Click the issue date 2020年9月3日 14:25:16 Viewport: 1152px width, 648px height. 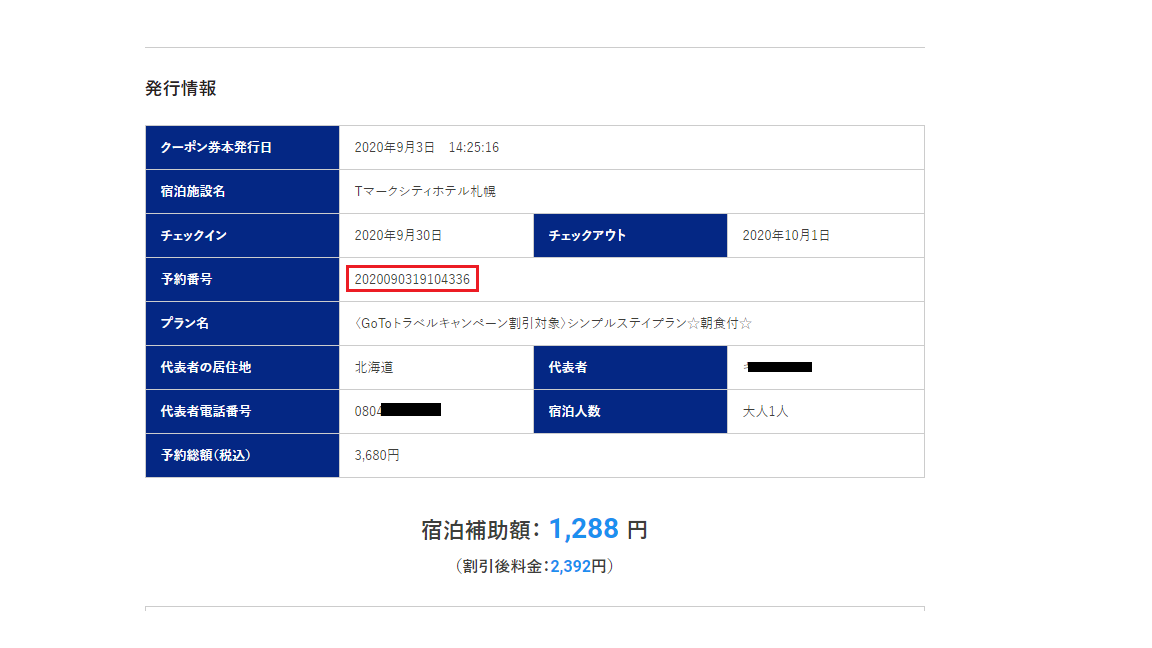(x=427, y=147)
